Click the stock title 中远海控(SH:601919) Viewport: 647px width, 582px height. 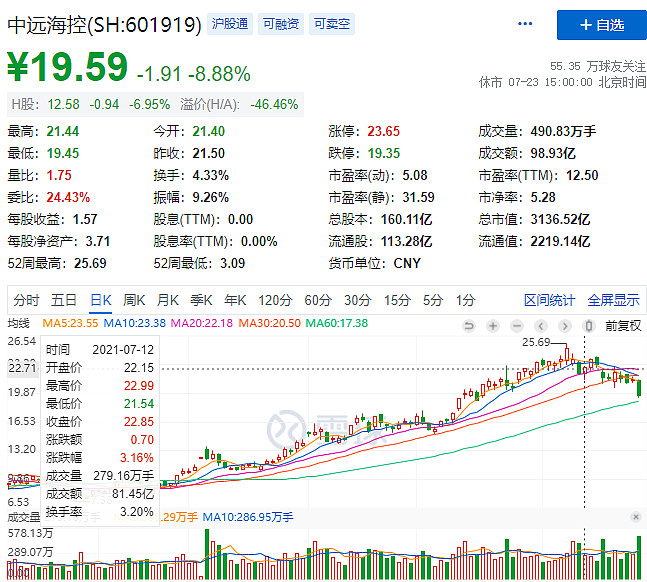click(x=104, y=24)
